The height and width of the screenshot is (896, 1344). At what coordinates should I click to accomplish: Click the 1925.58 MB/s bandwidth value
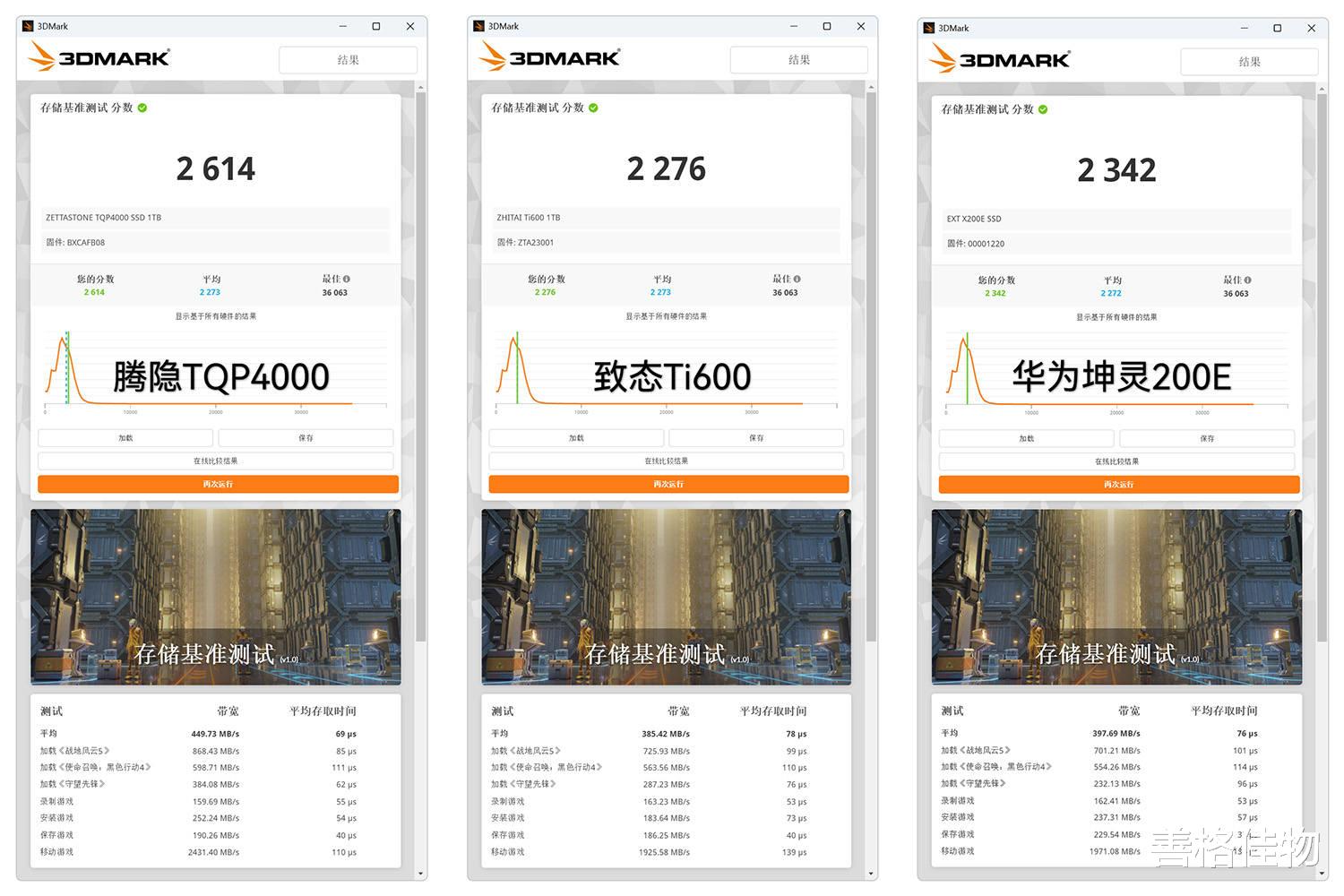(664, 852)
